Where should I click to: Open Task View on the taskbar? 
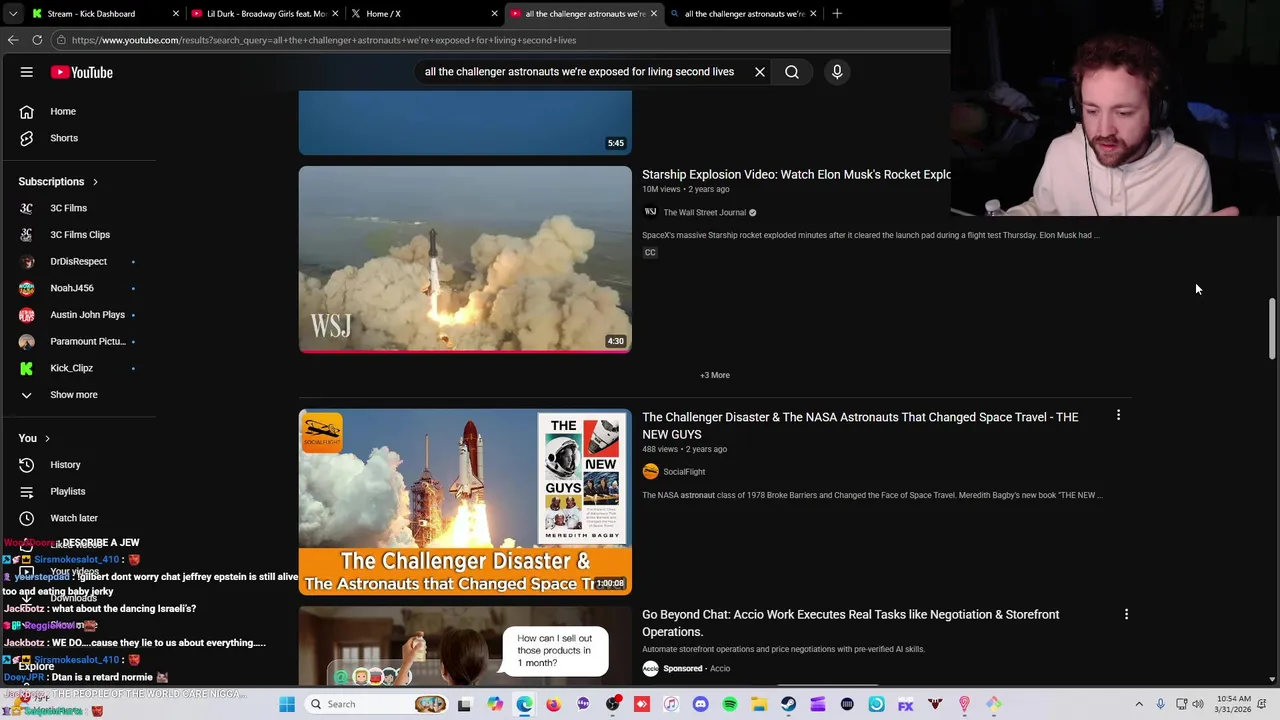pyautogui.click(x=464, y=704)
